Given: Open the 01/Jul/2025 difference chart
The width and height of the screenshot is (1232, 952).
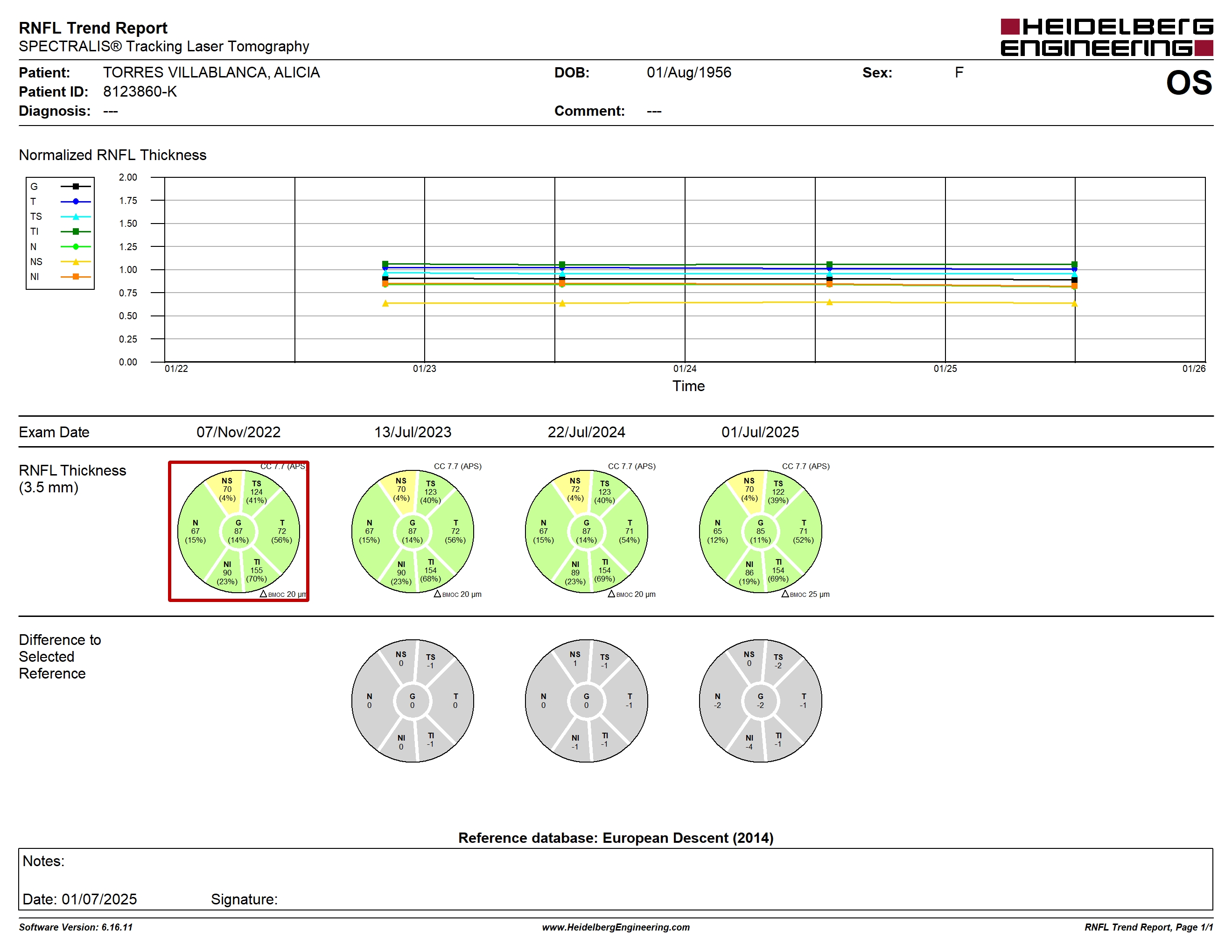Looking at the screenshot, I should 760,700.
